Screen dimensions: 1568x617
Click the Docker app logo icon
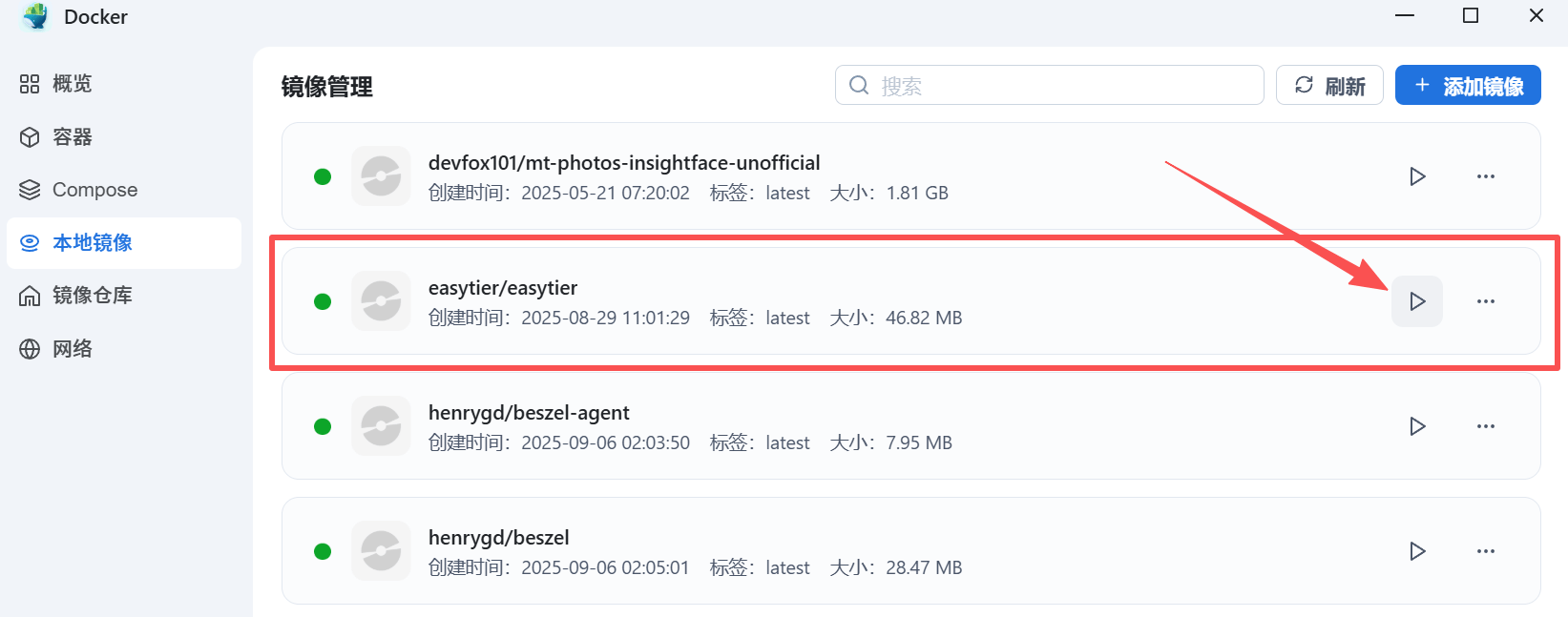(35, 16)
